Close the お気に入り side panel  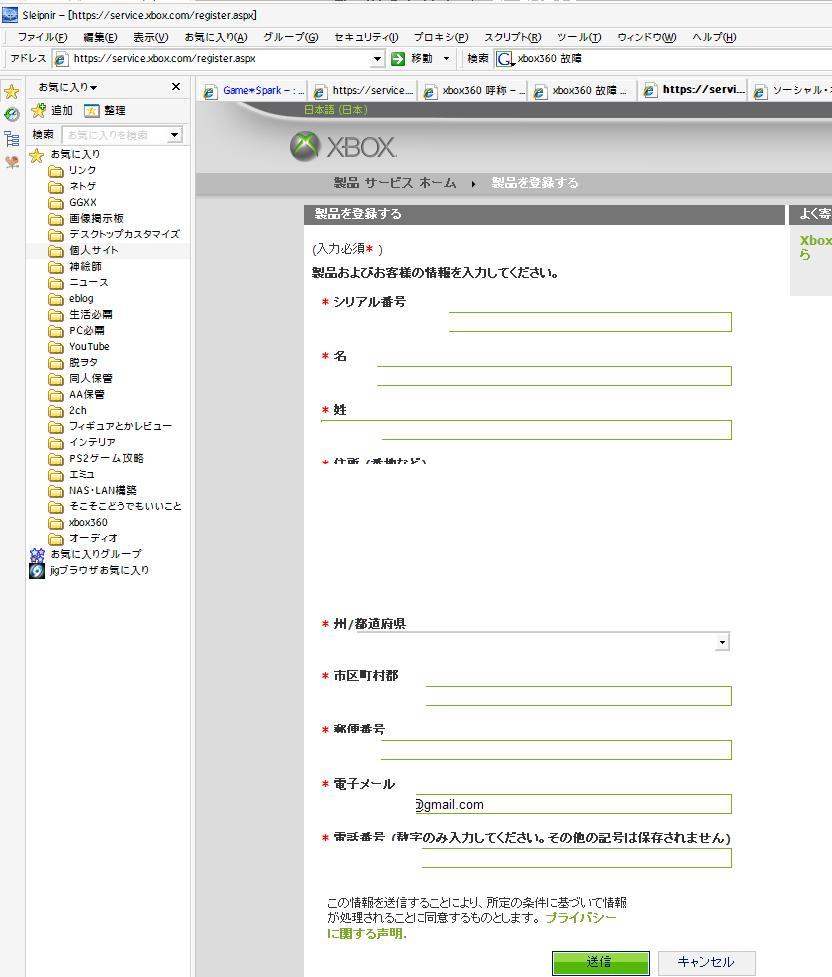click(176, 87)
